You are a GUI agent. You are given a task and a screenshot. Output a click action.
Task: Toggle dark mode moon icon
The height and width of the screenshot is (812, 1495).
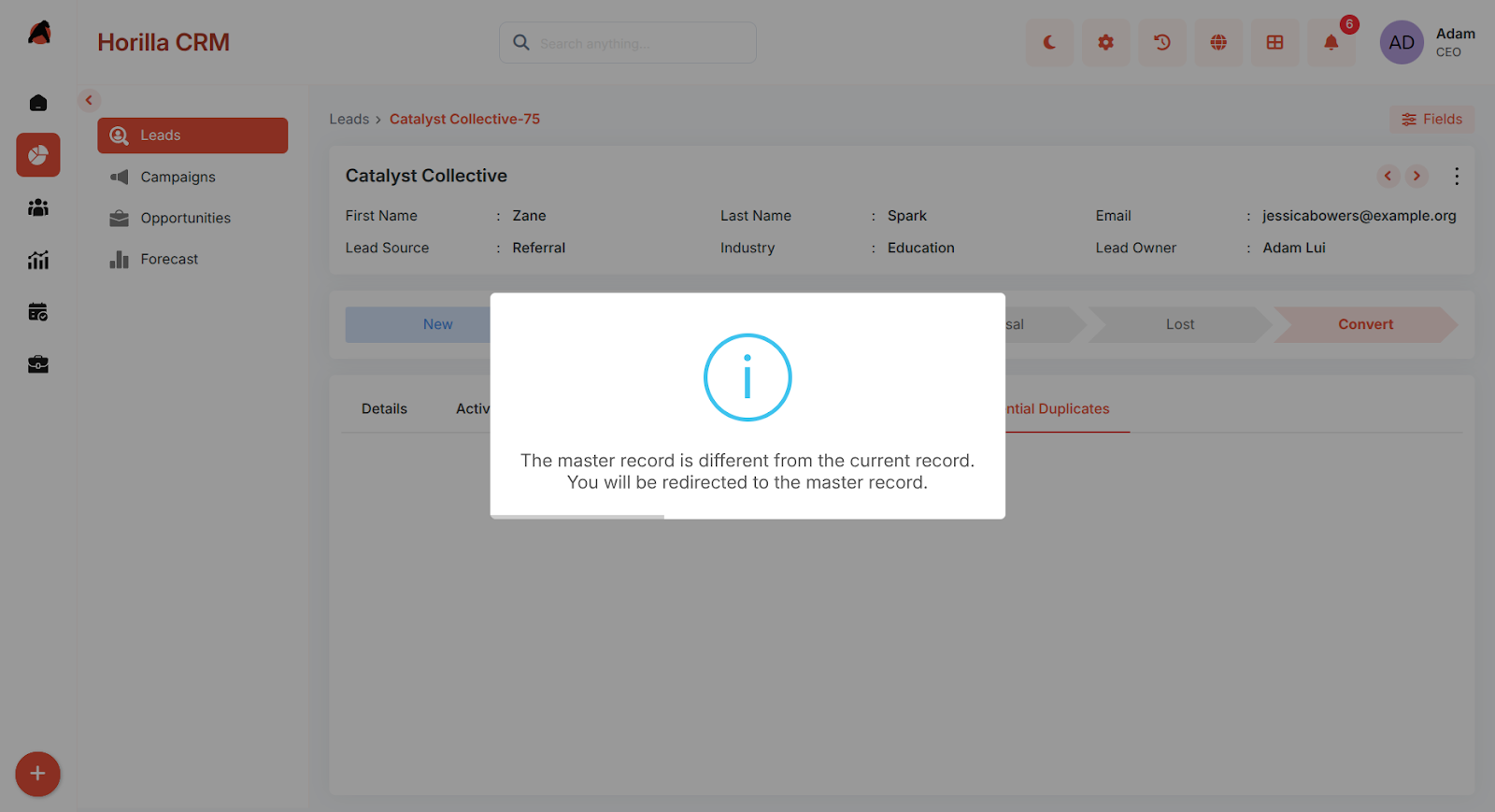(x=1050, y=43)
